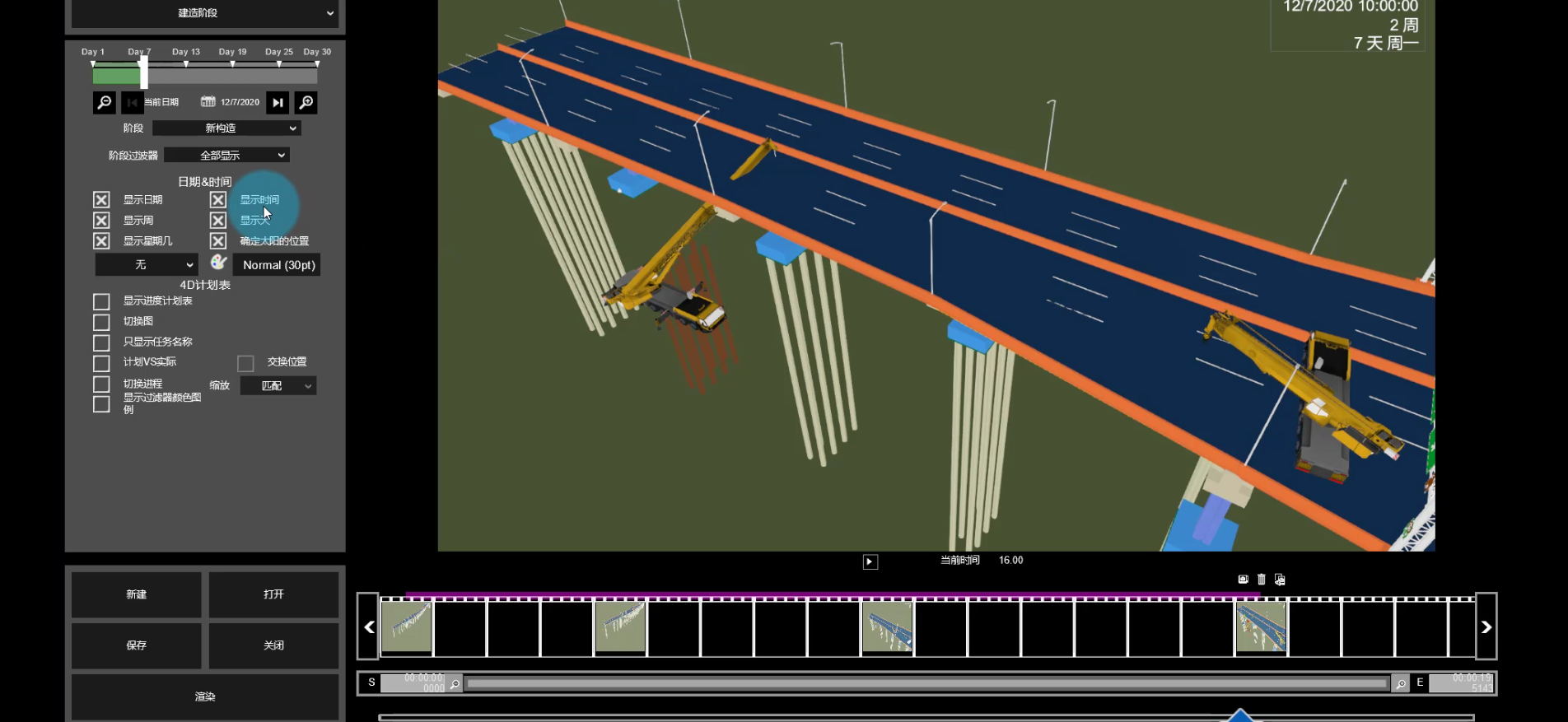The height and width of the screenshot is (722, 1568).
Task: Skip to the next date step
Action: (x=278, y=102)
